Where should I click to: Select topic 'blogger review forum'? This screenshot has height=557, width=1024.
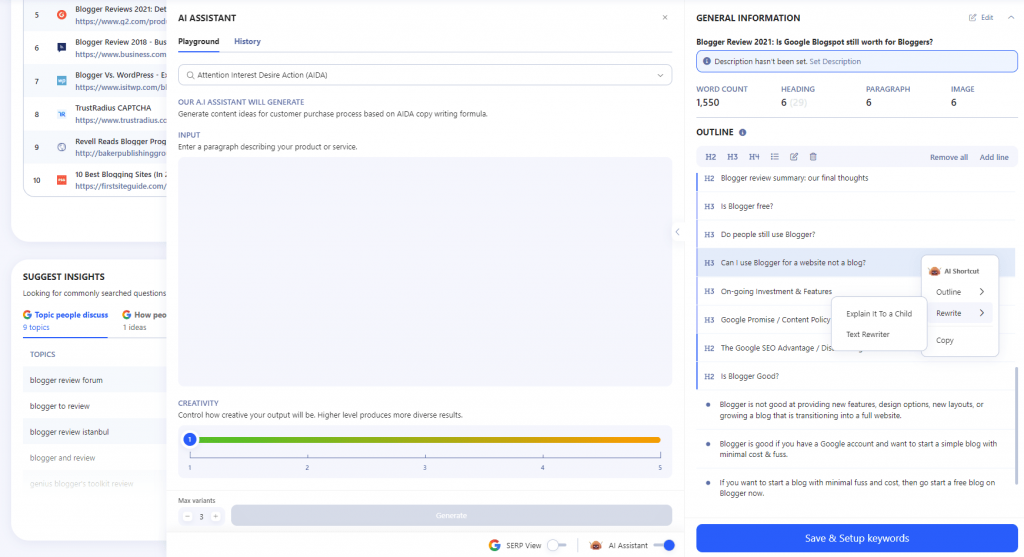click(66, 380)
